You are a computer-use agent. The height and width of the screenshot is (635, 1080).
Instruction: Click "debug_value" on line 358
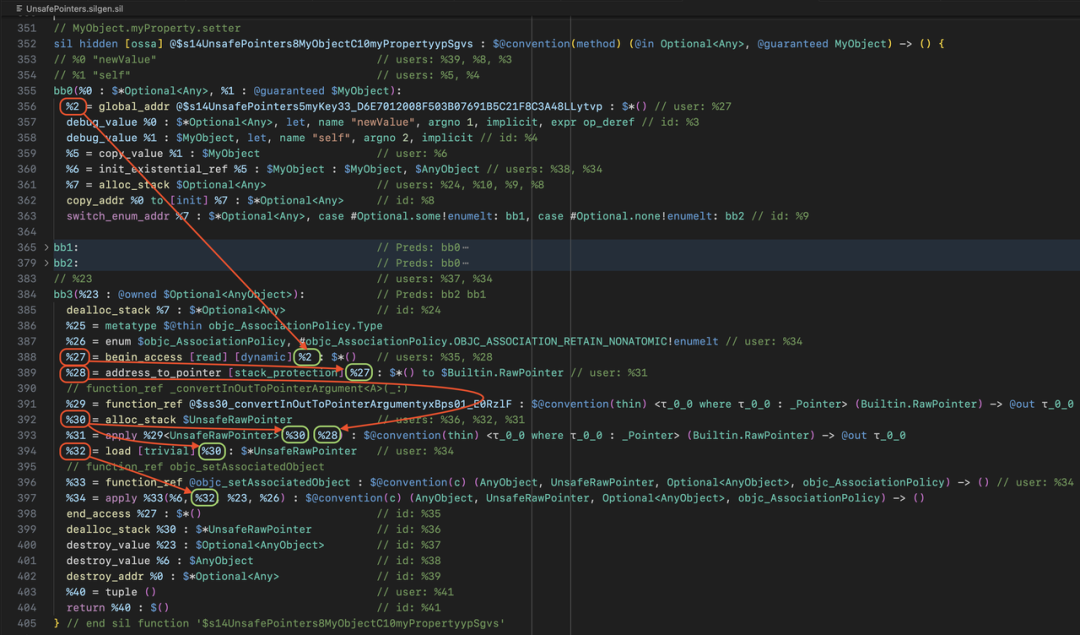101,138
